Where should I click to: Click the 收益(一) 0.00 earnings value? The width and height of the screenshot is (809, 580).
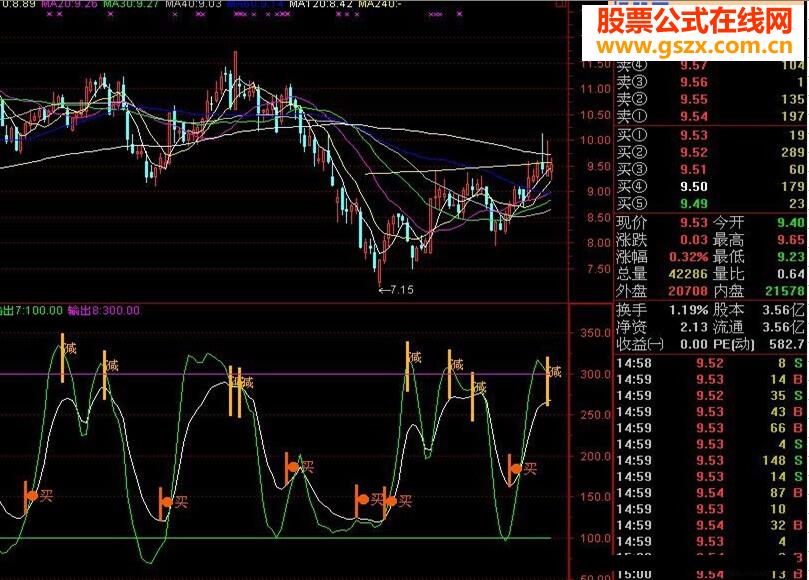pos(693,344)
